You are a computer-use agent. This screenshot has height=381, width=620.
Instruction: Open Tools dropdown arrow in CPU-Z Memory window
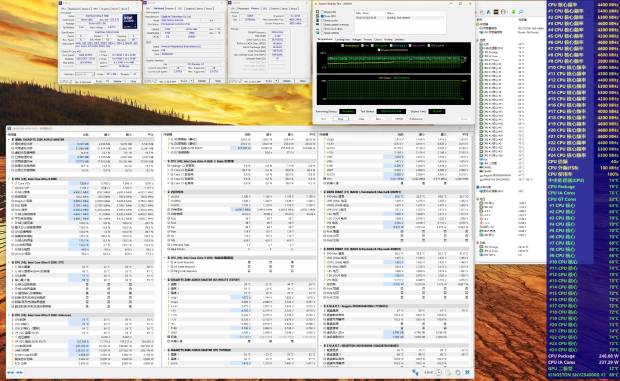pos(276,81)
